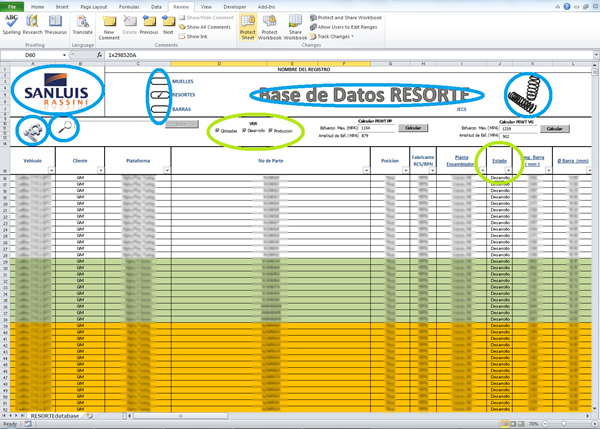Click Amplitud de Esf. input for PSWT VG

coord(518,136)
